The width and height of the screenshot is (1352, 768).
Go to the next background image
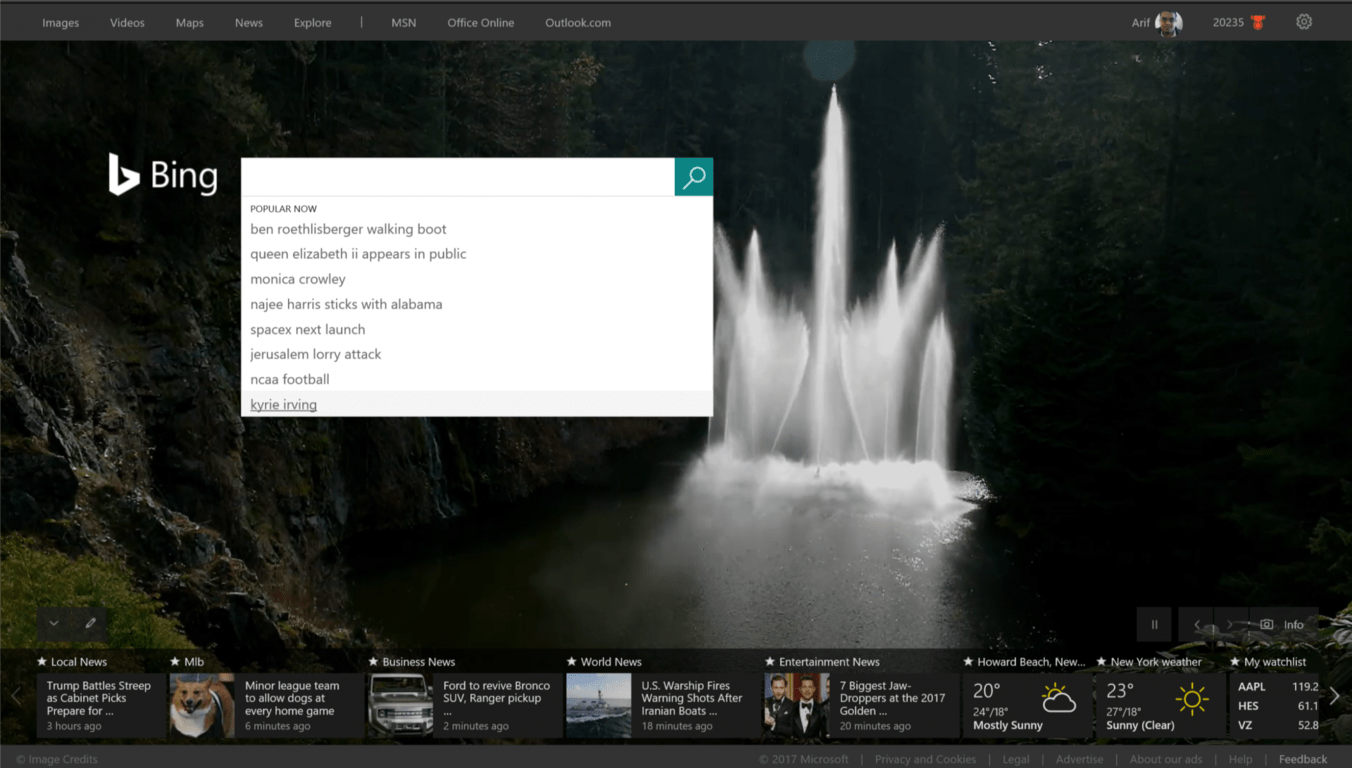click(1231, 624)
